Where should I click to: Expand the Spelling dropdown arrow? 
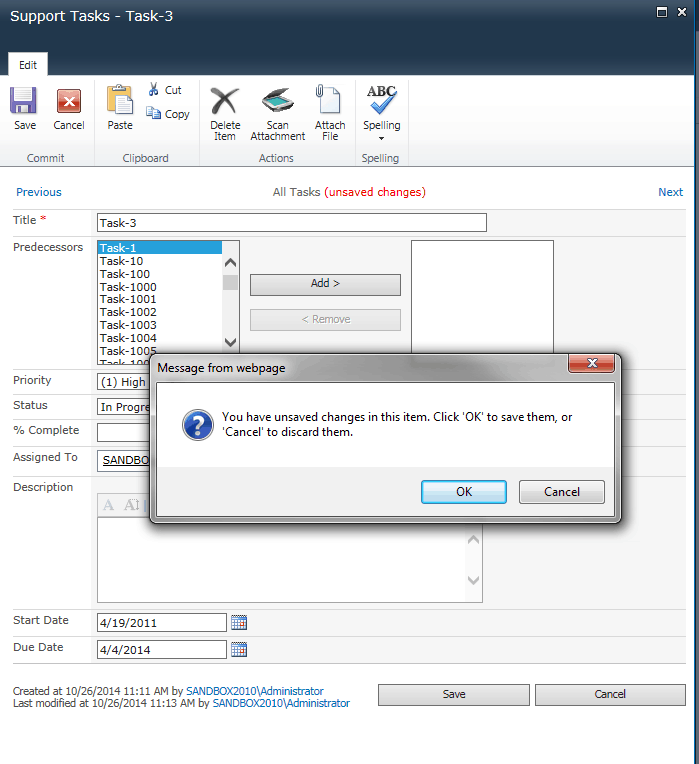click(x=381, y=138)
